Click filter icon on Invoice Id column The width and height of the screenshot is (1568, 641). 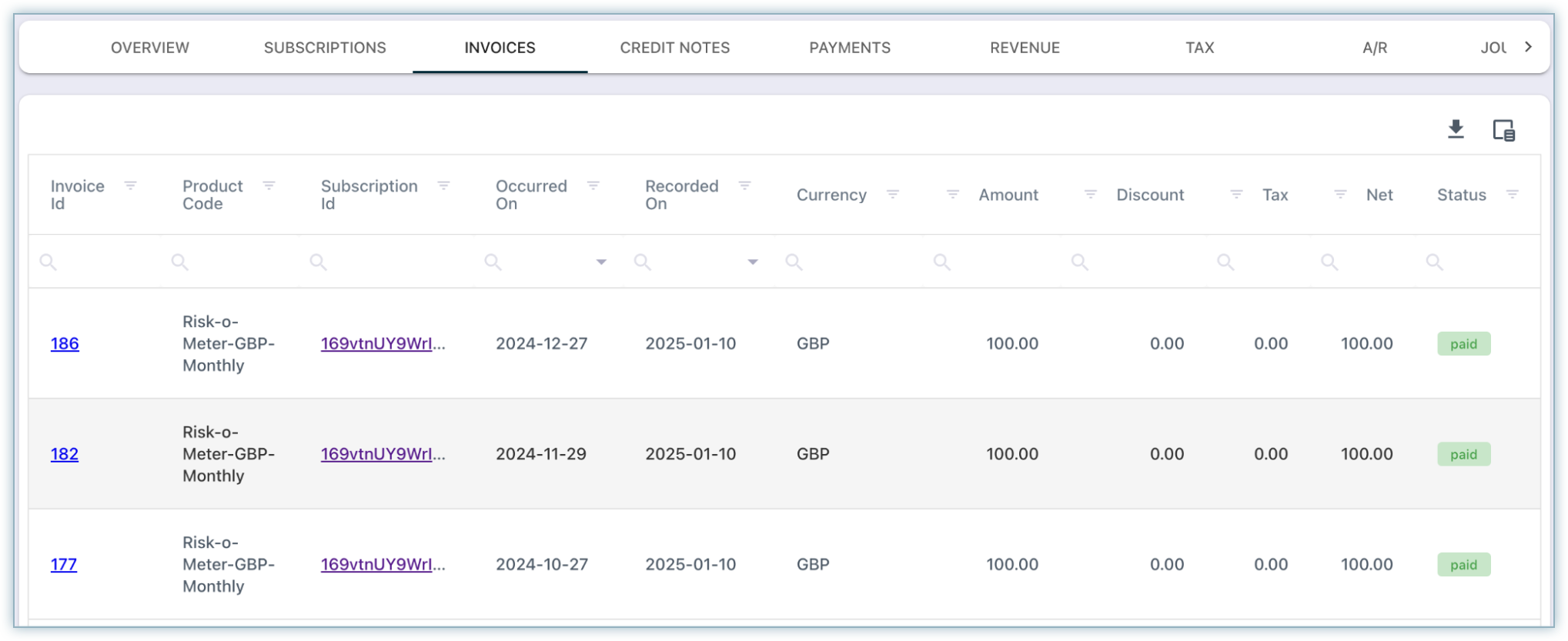point(131,185)
